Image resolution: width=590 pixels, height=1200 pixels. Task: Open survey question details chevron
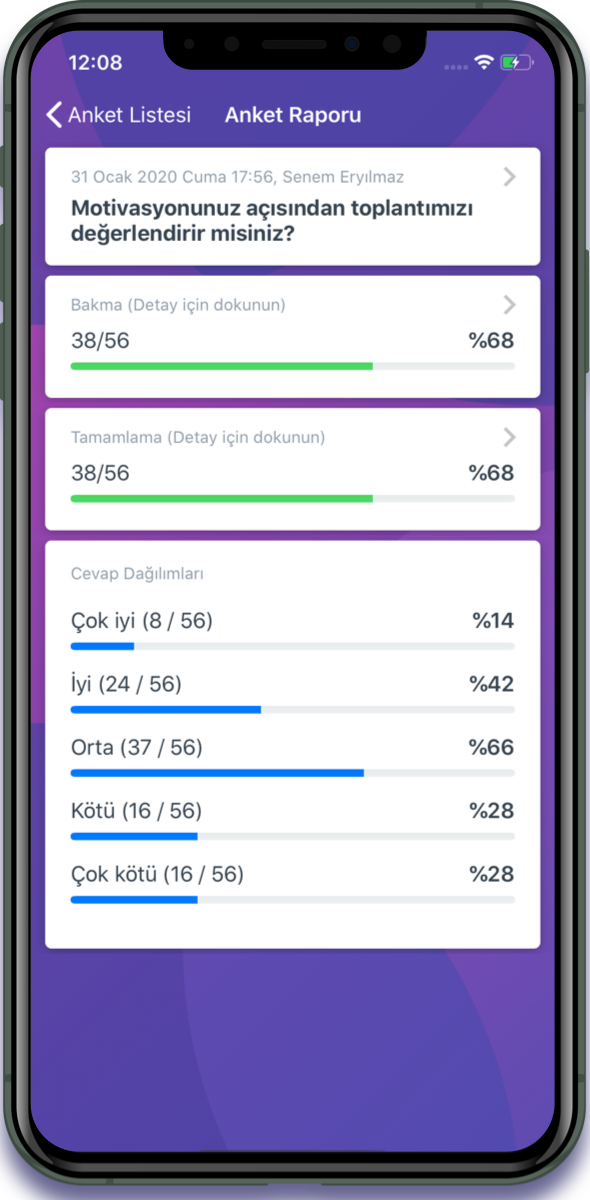pos(510,177)
